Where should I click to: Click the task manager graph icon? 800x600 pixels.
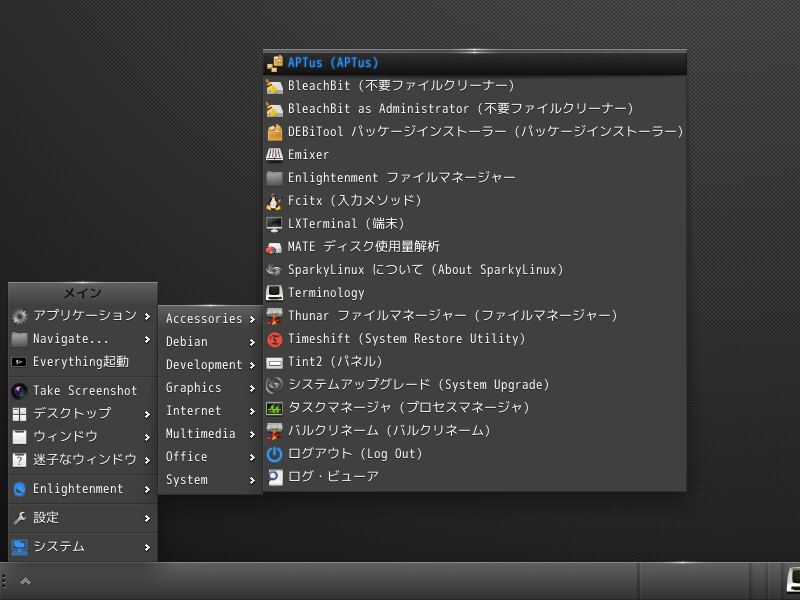tap(274, 408)
